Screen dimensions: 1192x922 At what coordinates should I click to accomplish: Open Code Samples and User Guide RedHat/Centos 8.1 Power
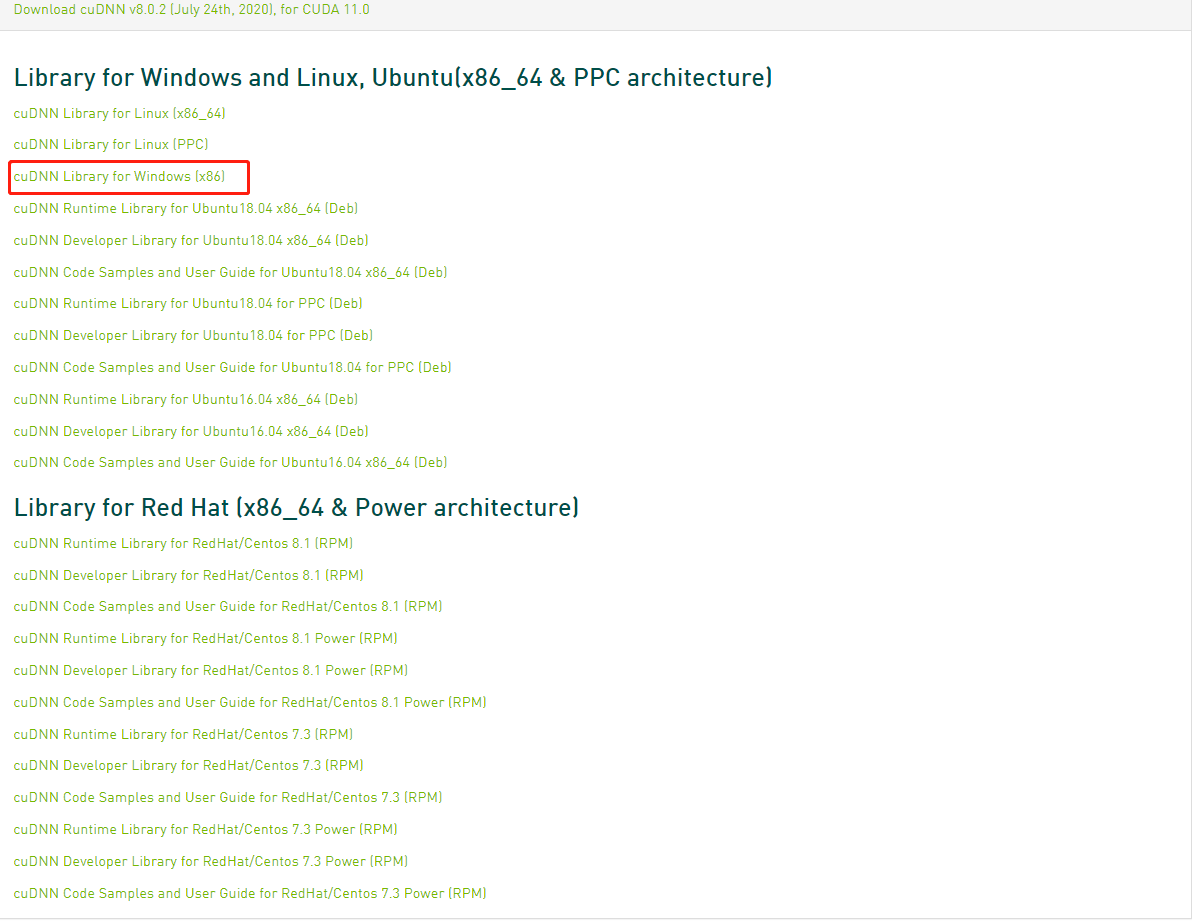250,702
